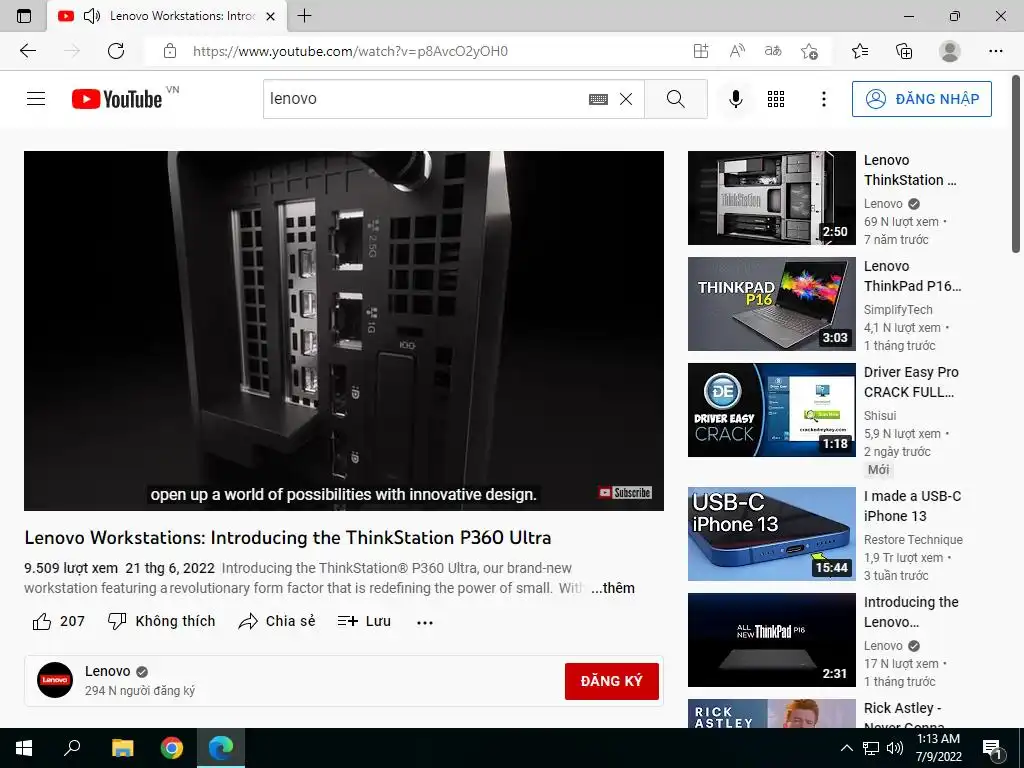Open ThinkPad P16 thumbnail 3:03
The image size is (1024, 768).
pyautogui.click(x=771, y=304)
